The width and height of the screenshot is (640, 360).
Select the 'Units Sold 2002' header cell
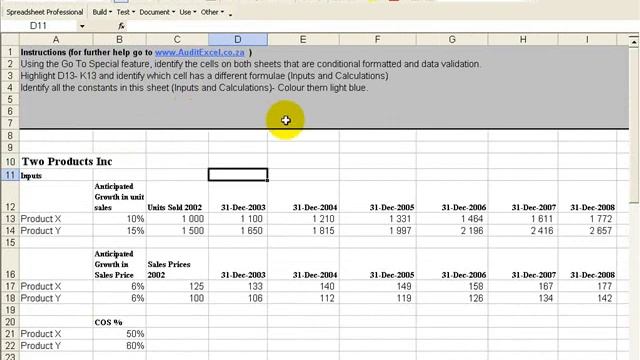177,197
